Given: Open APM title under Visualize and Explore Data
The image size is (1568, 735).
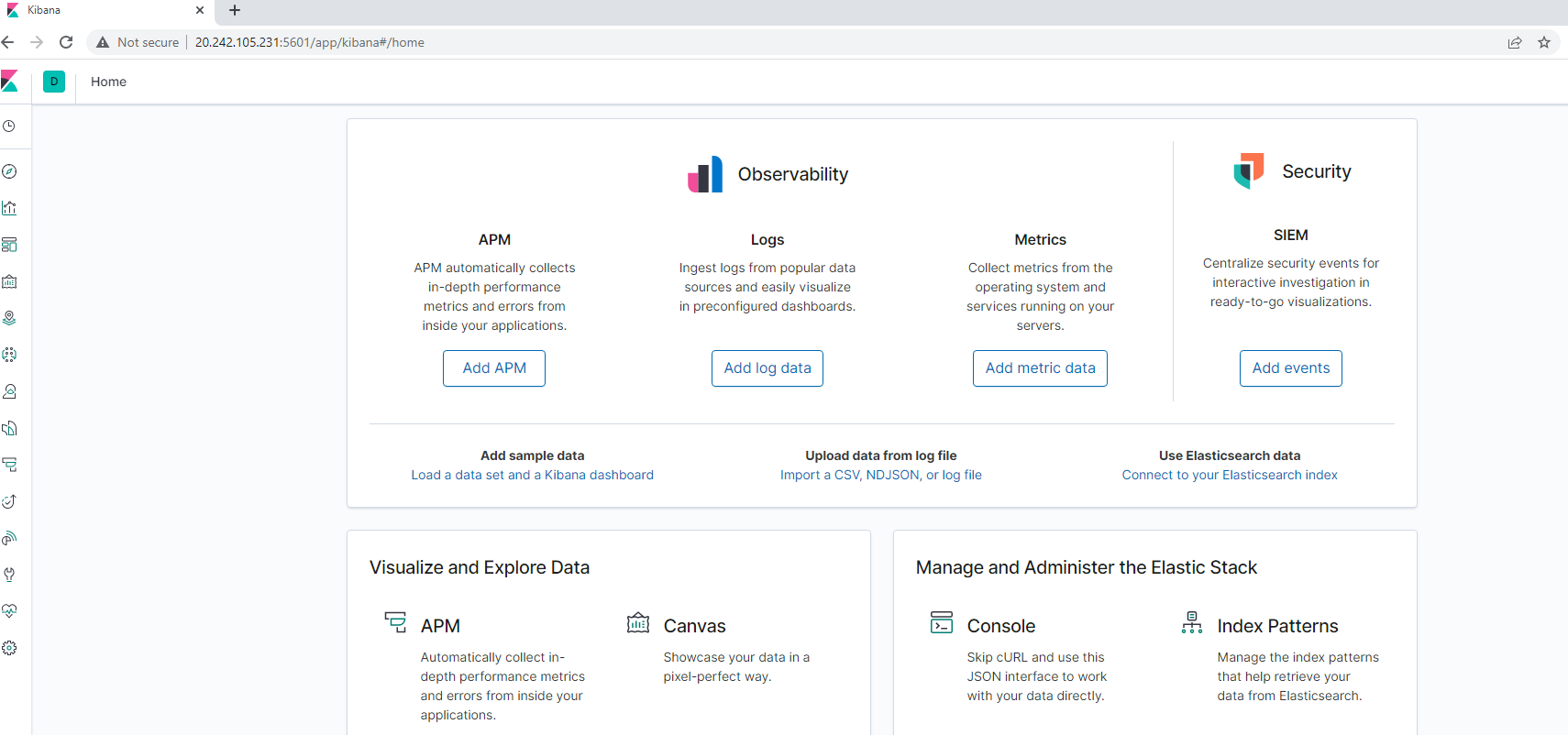Looking at the screenshot, I should click(440, 626).
